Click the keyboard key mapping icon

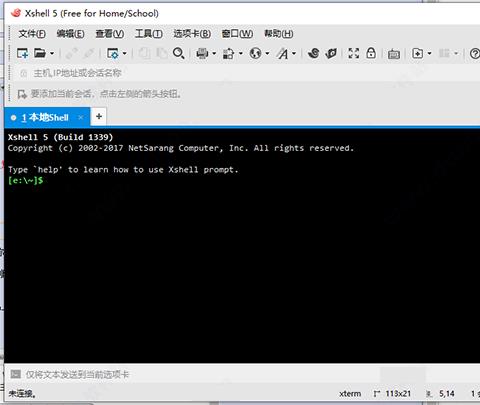point(394,54)
